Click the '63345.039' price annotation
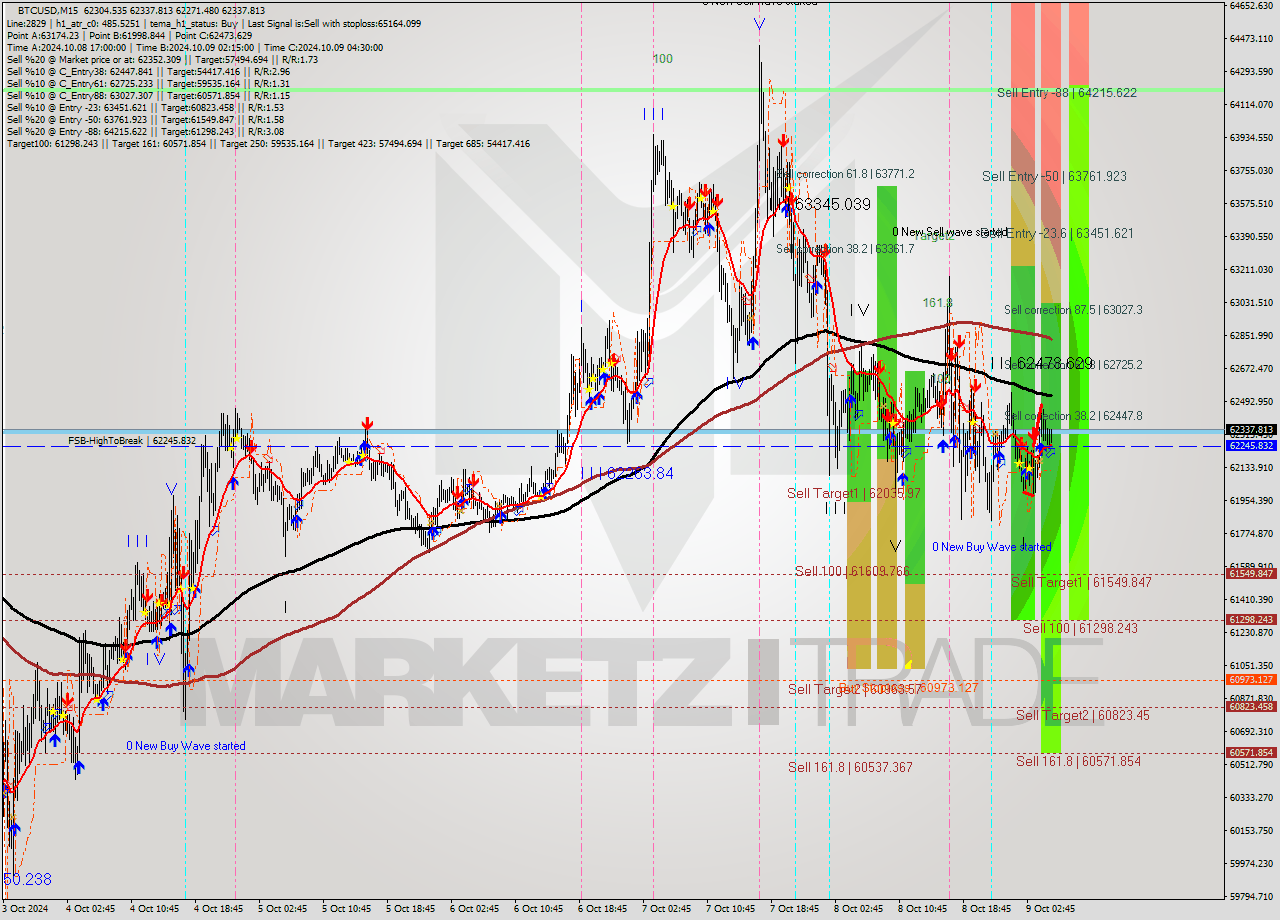This screenshot has width=1280, height=920. pyautogui.click(x=835, y=204)
